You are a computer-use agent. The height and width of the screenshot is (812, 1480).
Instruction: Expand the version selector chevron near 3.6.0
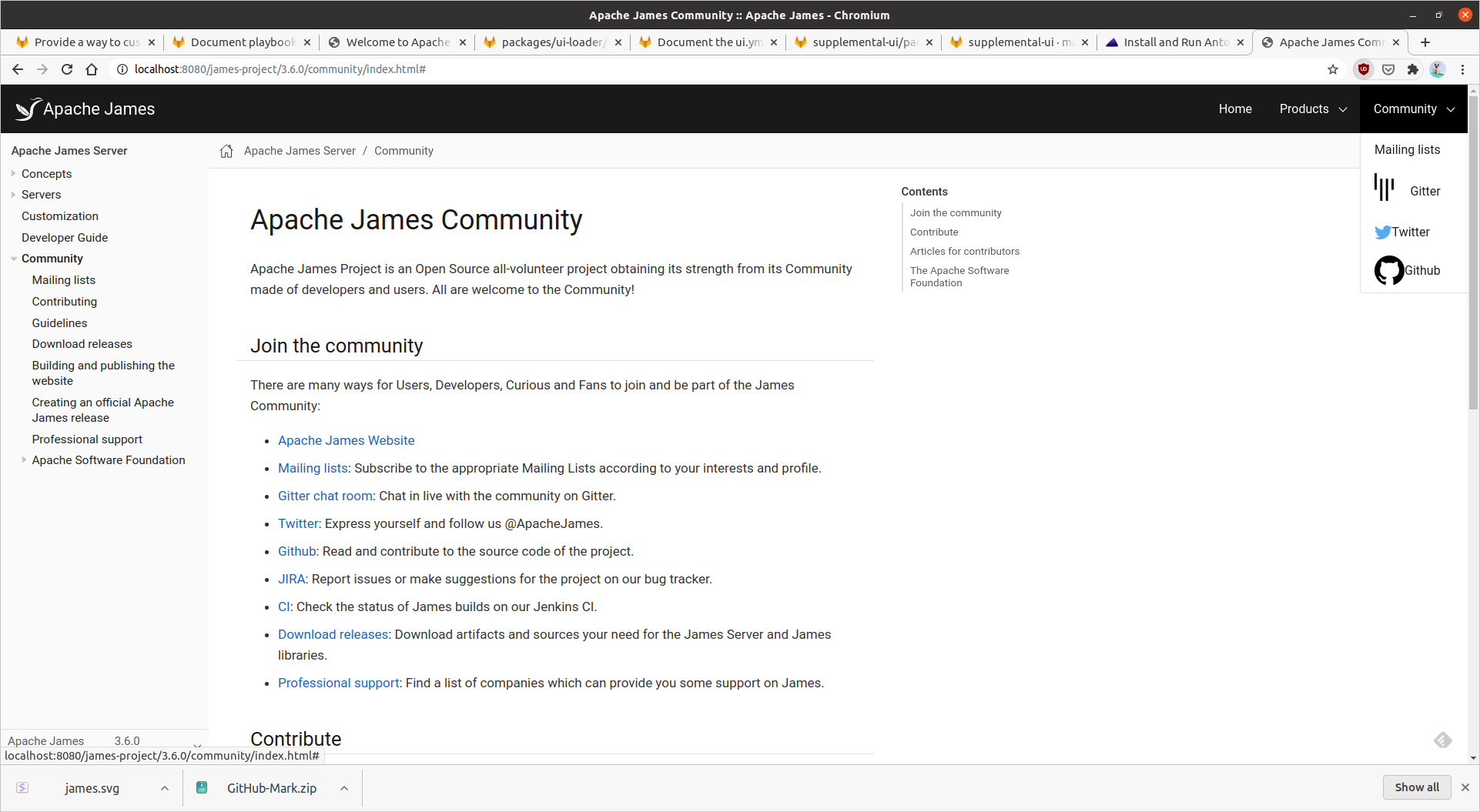tap(197, 744)
